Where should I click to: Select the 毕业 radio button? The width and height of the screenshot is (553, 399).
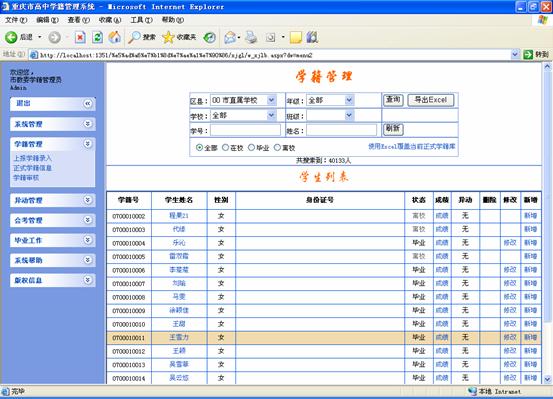(251, 148)
